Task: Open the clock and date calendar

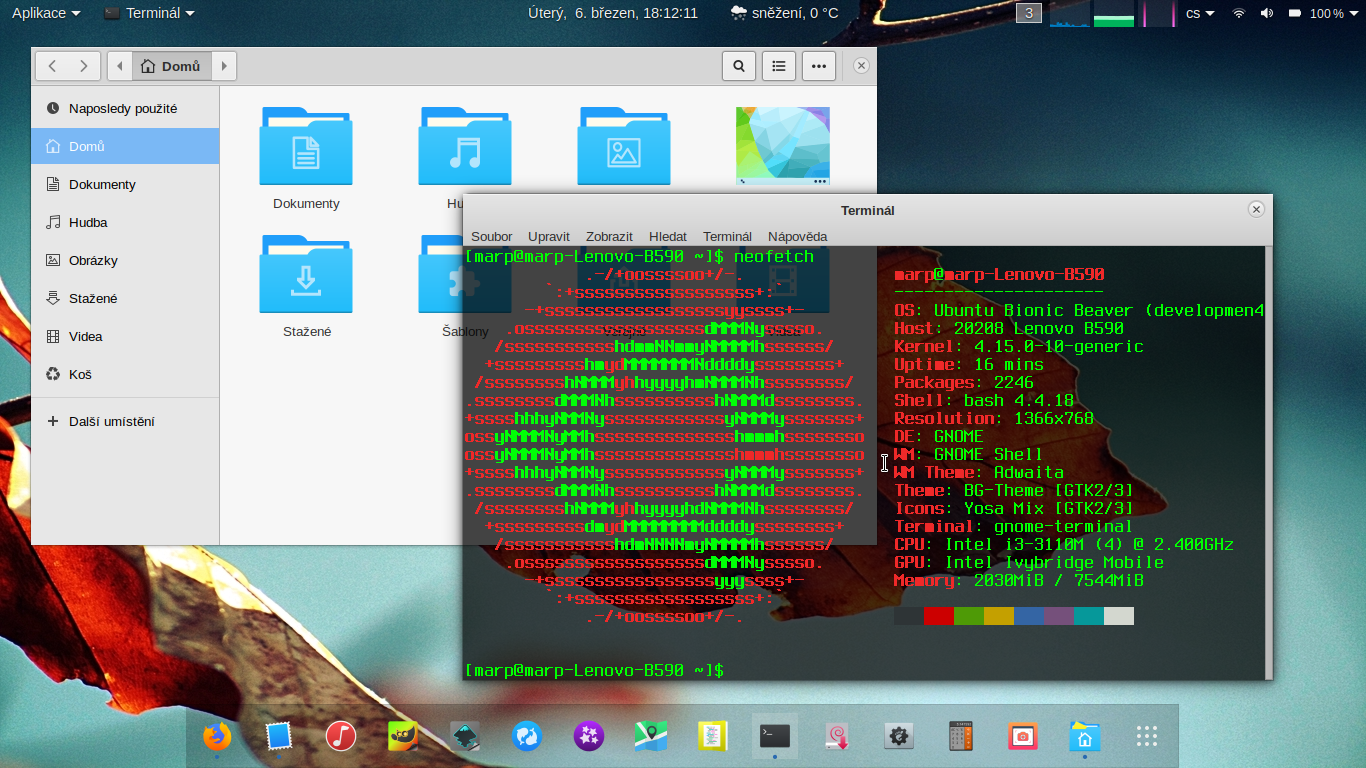Action: tap(613, 13)
